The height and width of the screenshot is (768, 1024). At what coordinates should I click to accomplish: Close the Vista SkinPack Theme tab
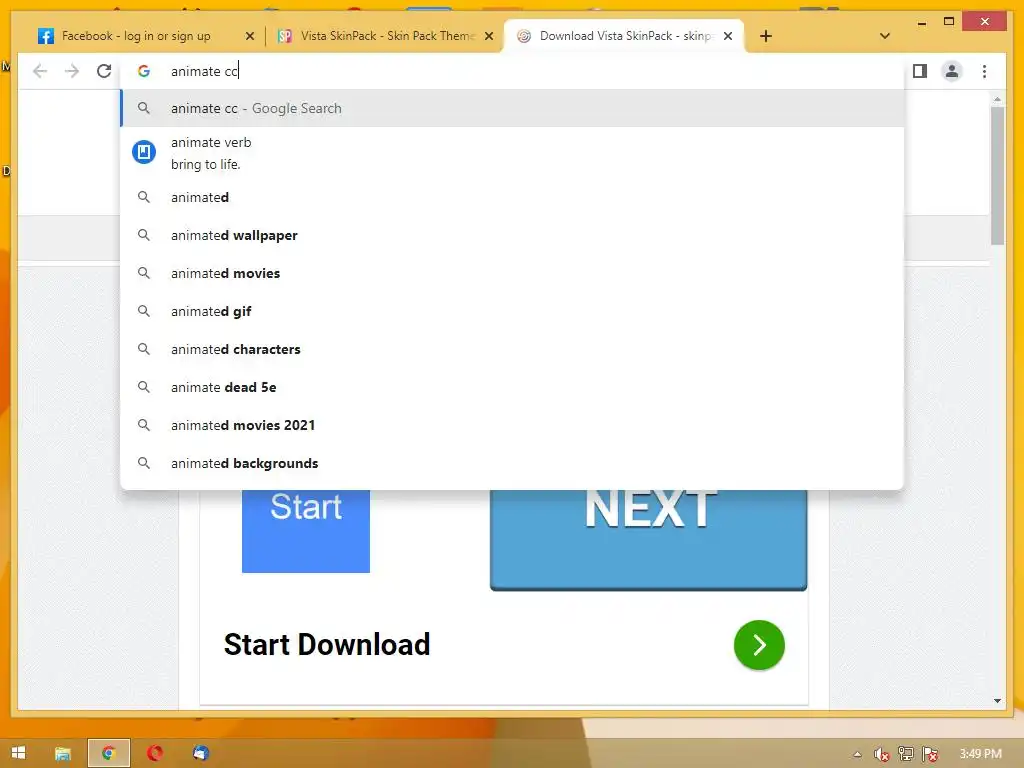[x=488, y=36]
